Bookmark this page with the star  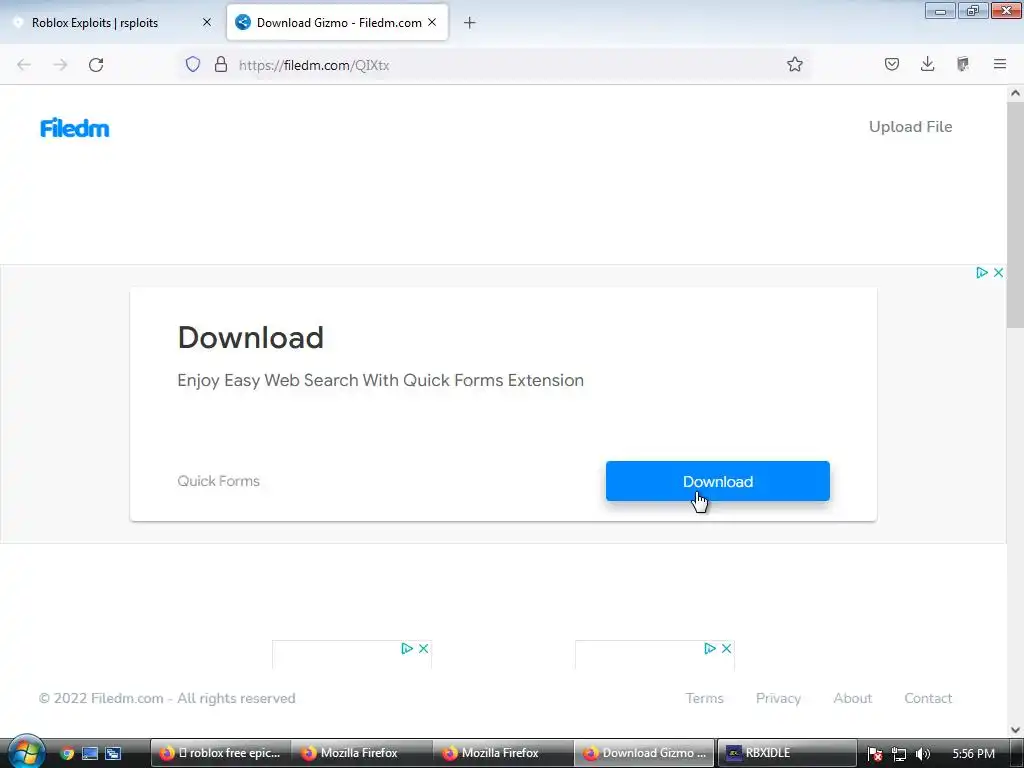tap(794, 64)
